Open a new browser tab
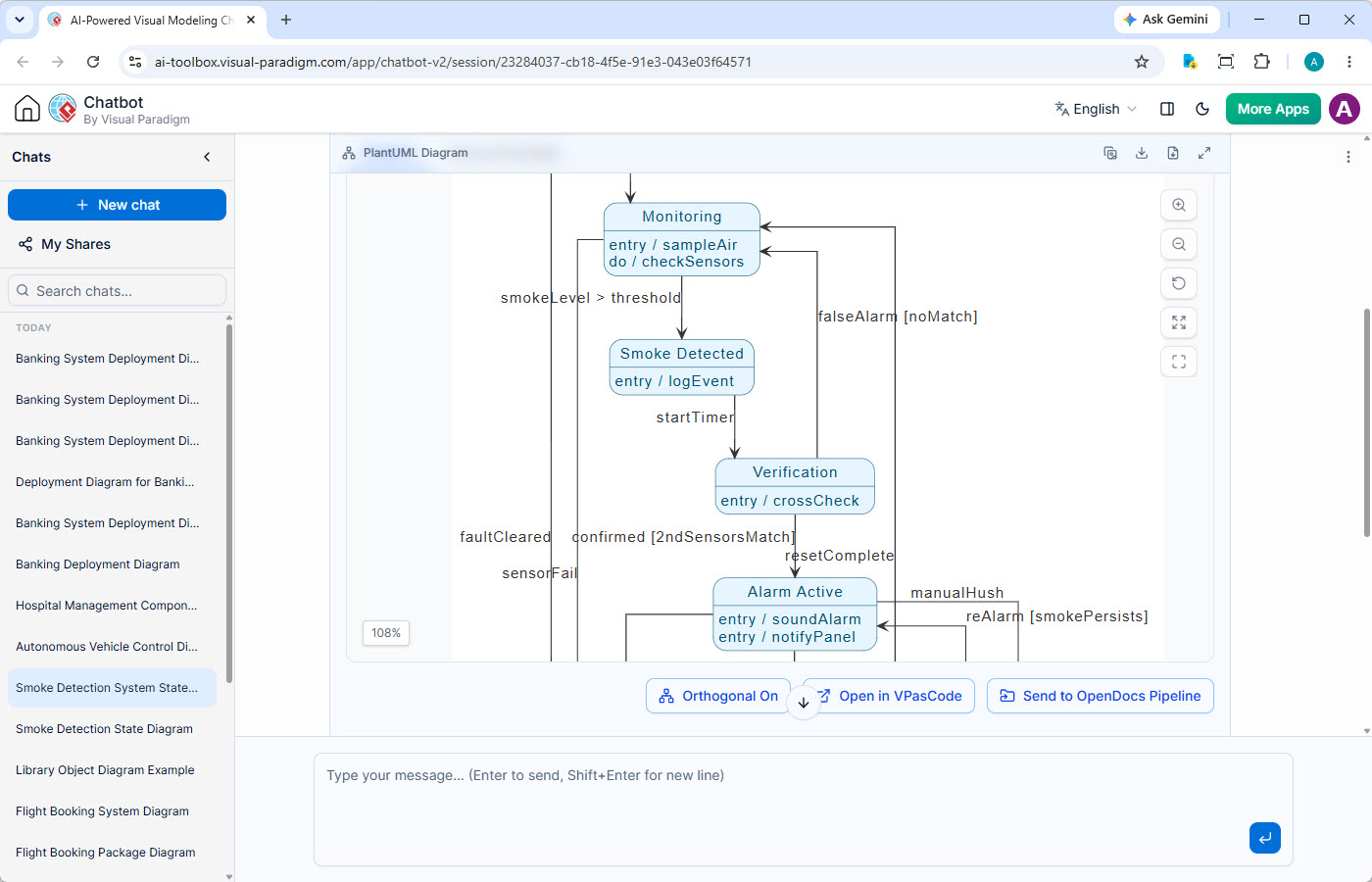The width and height of the screenshot is (1372, 882). coord(286,20)
